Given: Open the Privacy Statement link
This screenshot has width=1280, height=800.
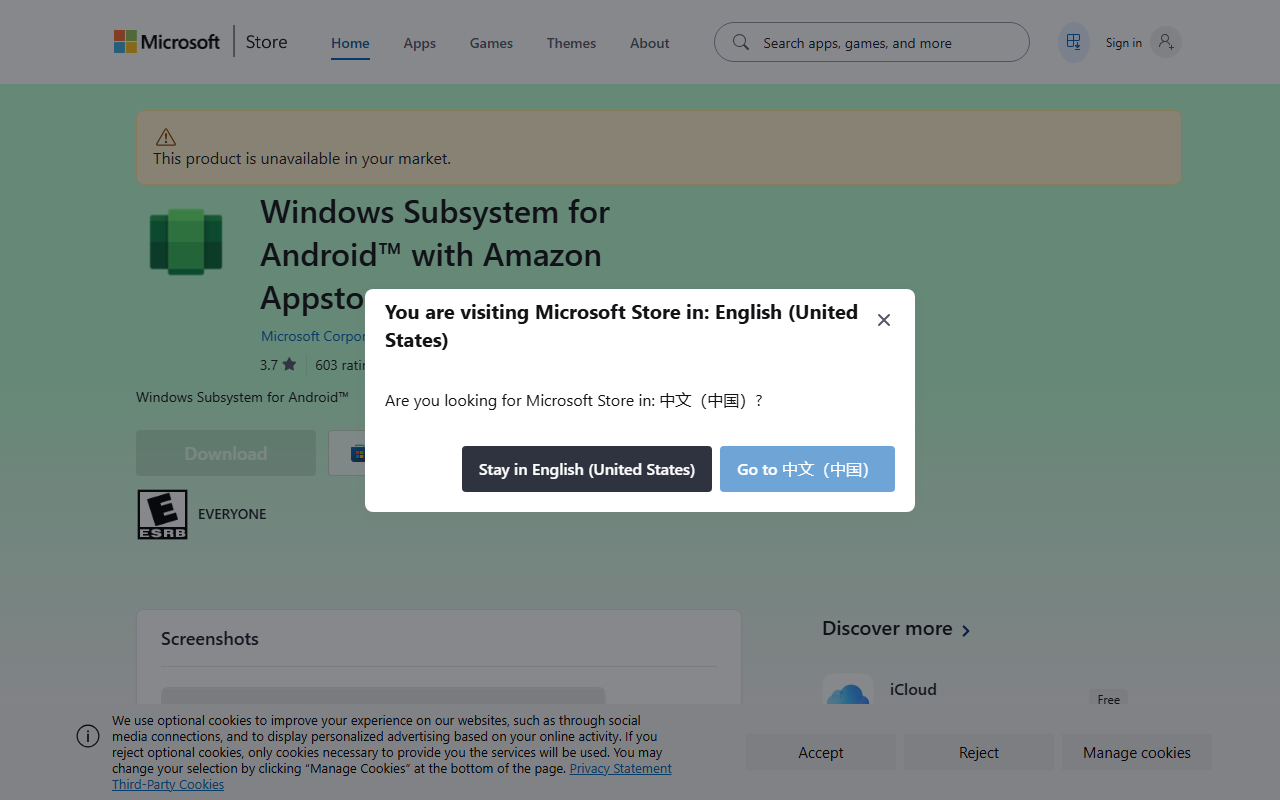Looking at the screenshot, I should point(620,768).
